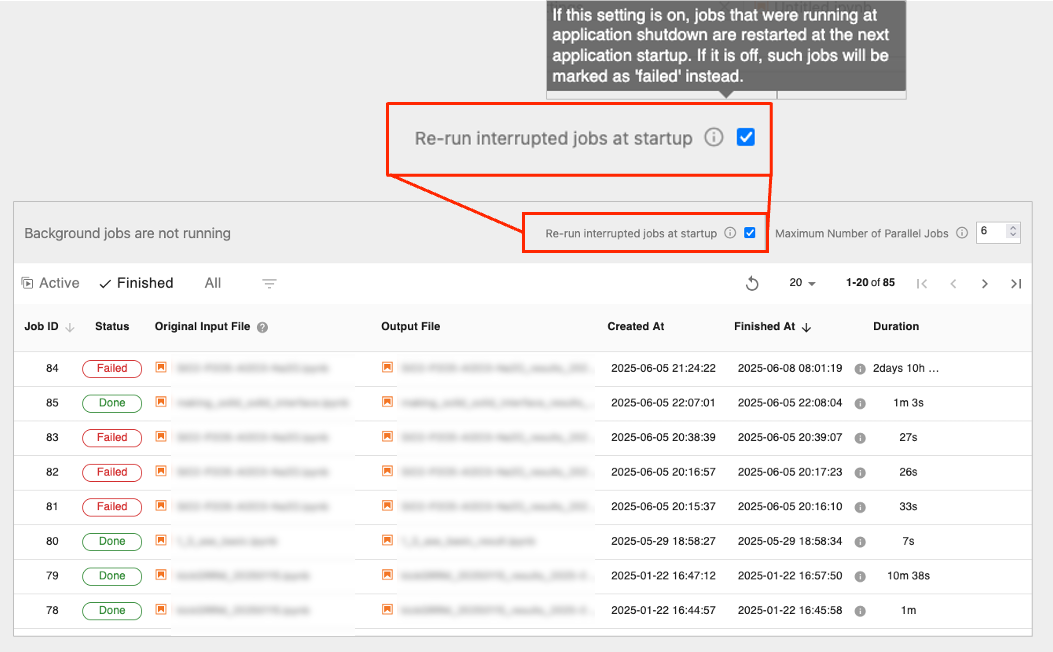This screenshot has width=1053, height=652.
Task: Sort by Finished At column arrow
Action: [x=807, y=327]
